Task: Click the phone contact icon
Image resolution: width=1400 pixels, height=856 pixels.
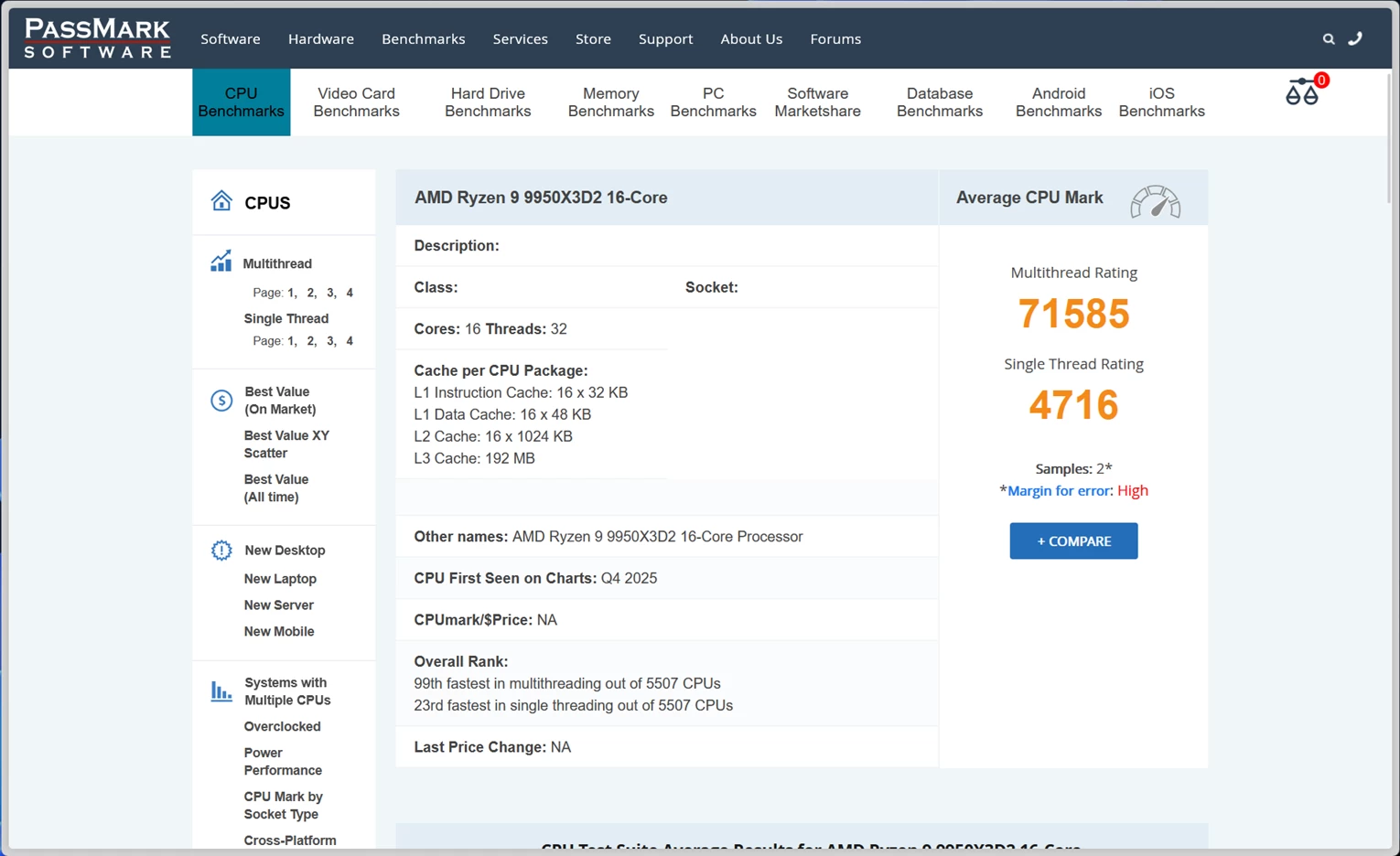Action: tap(1355, 39)
